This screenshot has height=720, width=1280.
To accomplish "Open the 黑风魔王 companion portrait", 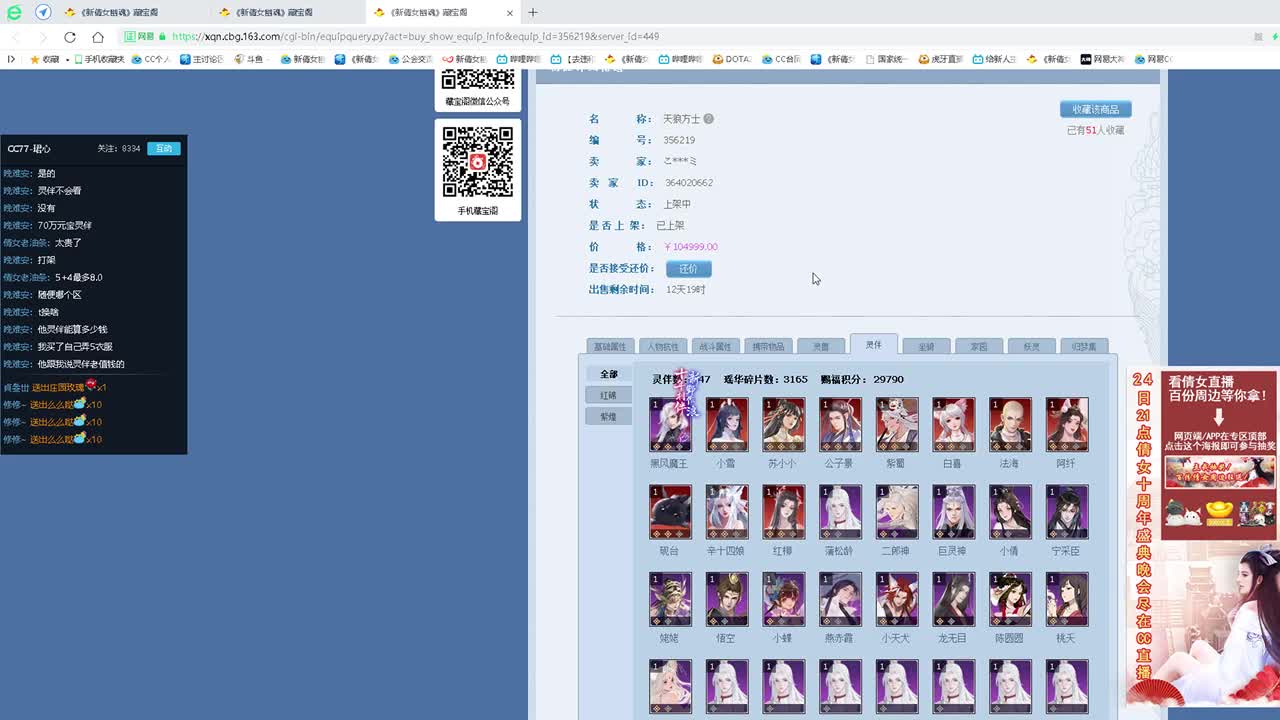I will (x=670, y=424).
